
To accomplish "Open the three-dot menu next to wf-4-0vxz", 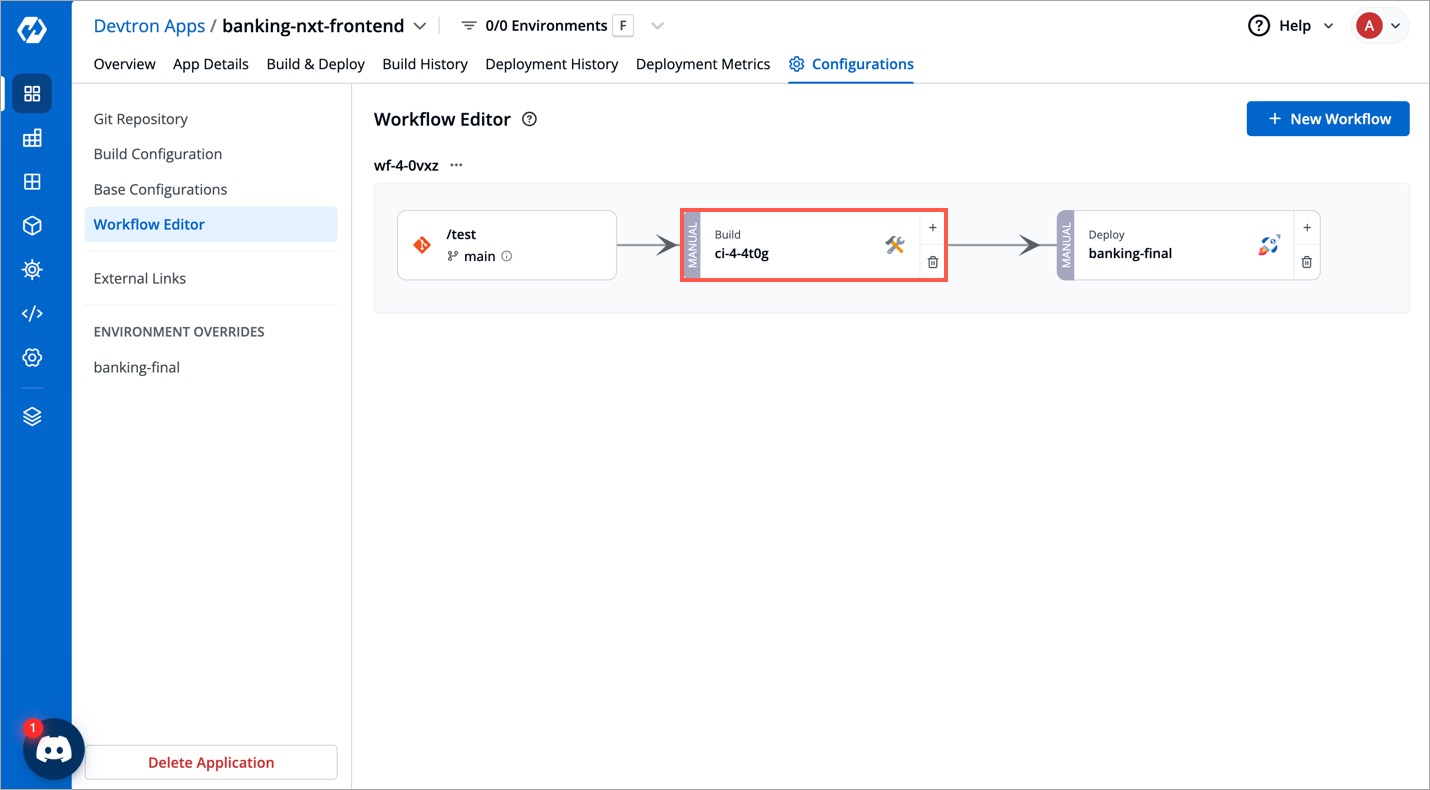I will pos(456,165).
